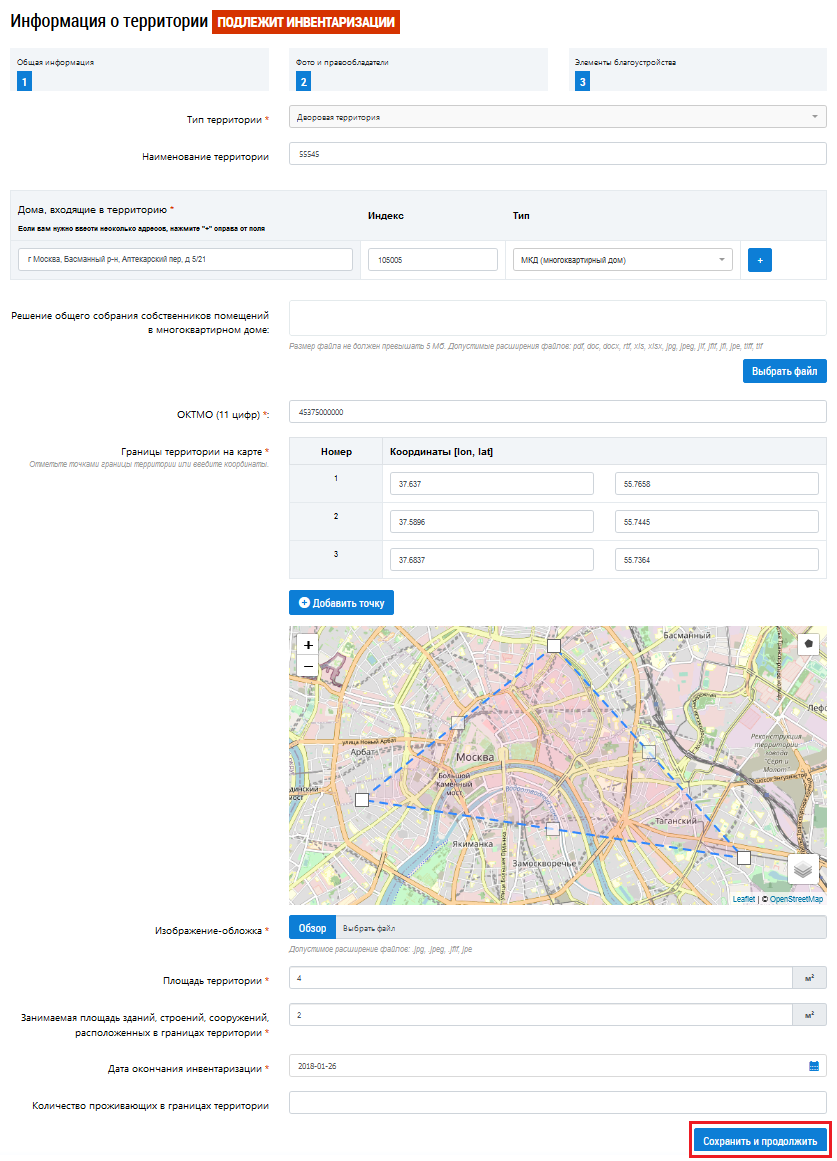Click Выбрать файл for owners' decision

click(x=784, y=371)
